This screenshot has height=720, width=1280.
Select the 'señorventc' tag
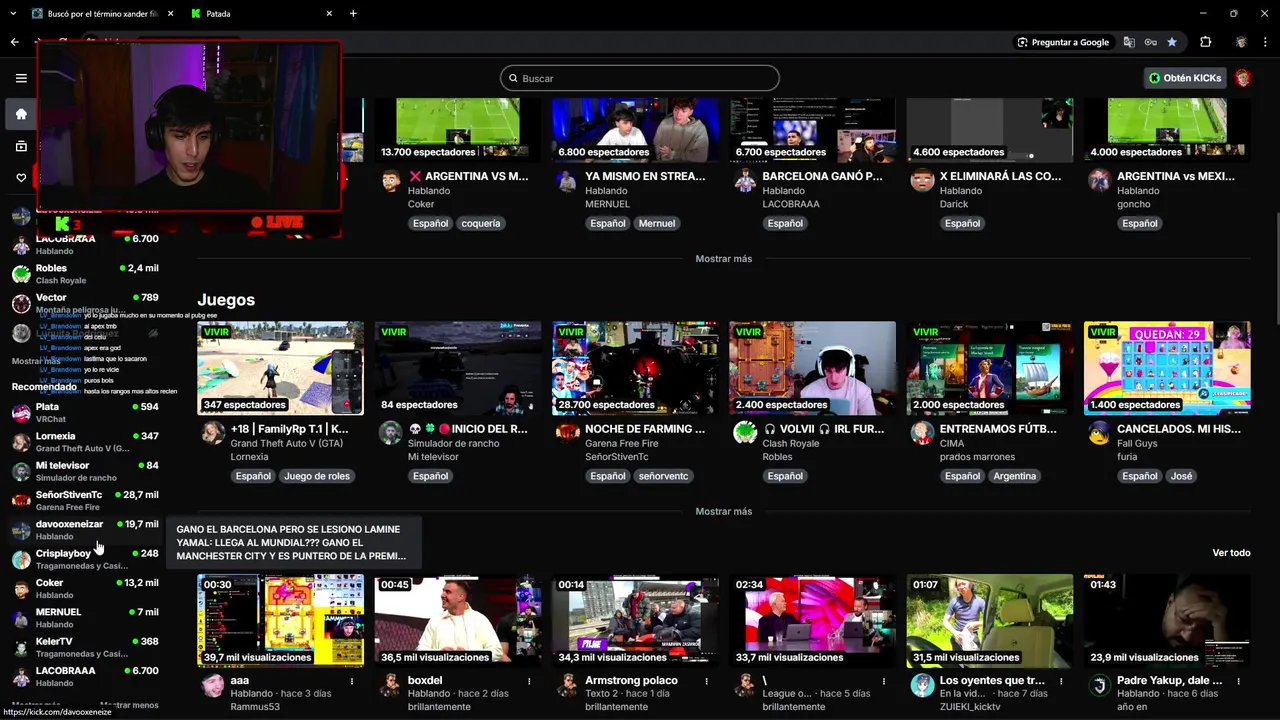tap(663, 476)
